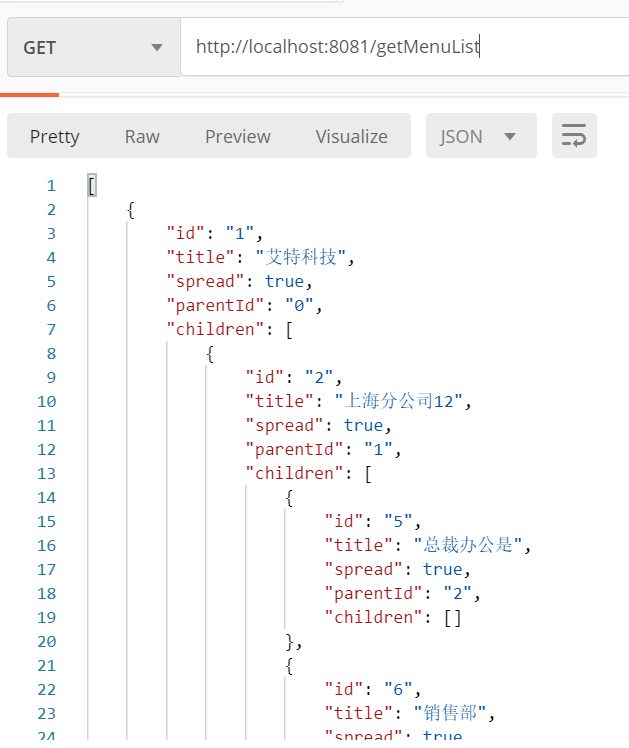Click the "id": "5" line
Image resolution: width=629 pixels, height=748 pixels.
pos(373,521)
